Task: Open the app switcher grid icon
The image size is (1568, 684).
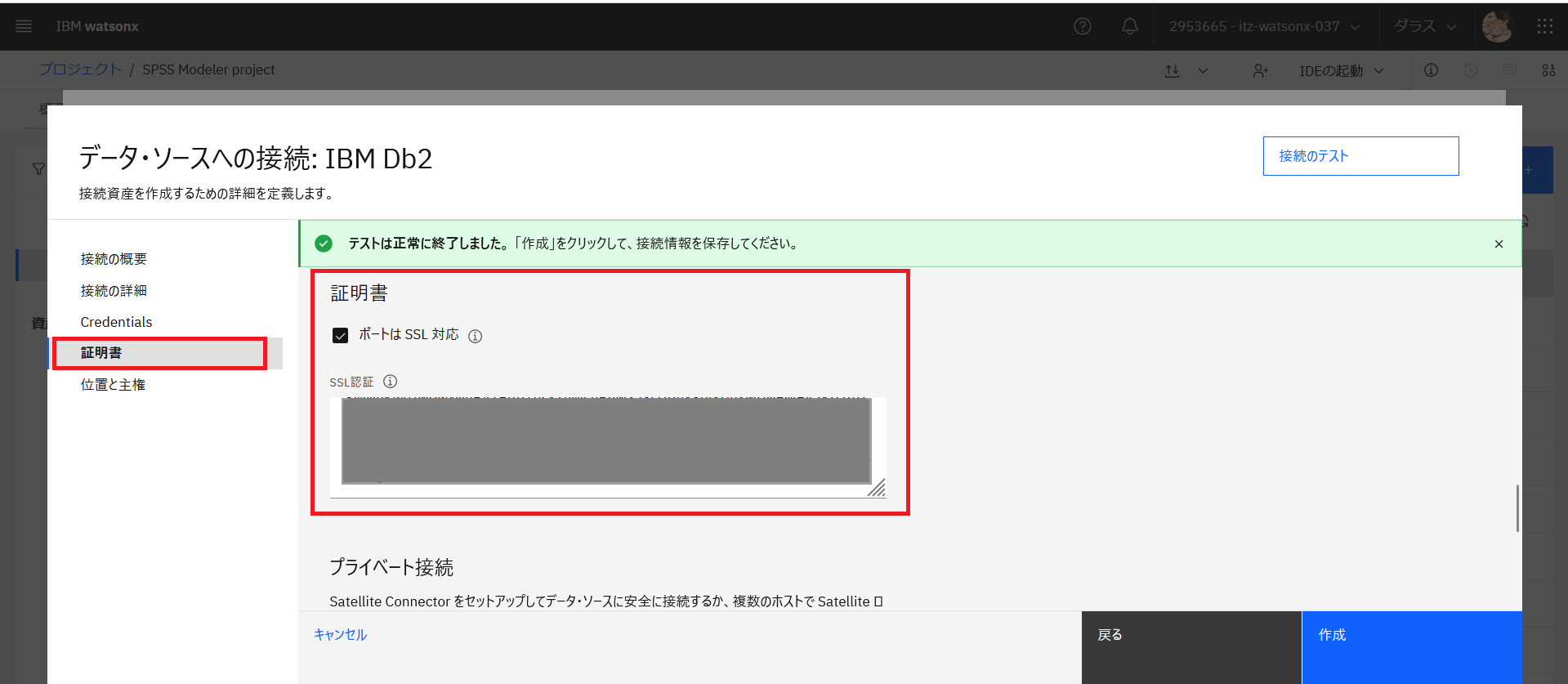Action: pos(1544,26)
